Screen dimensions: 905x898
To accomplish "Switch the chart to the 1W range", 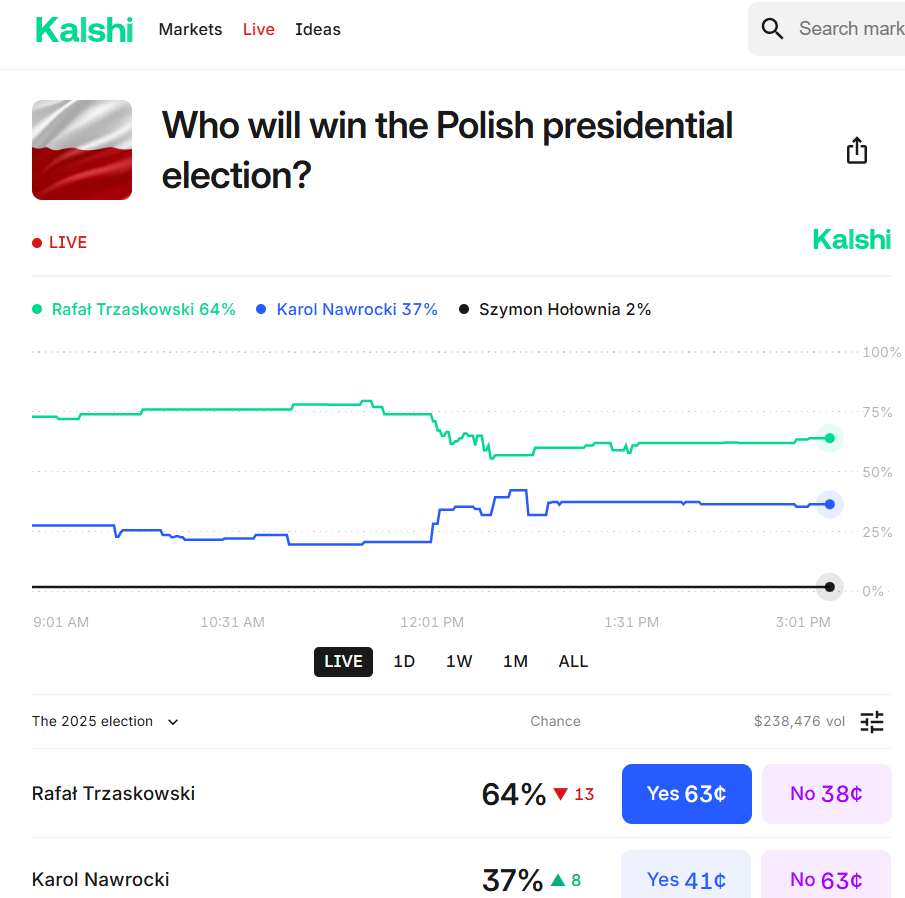I will (459, 662).
